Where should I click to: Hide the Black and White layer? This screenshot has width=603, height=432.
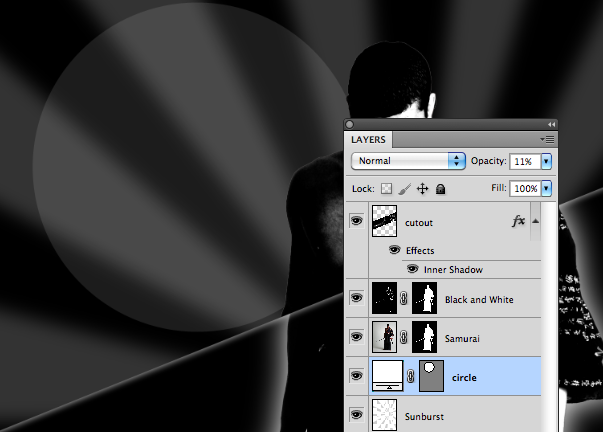356,298
